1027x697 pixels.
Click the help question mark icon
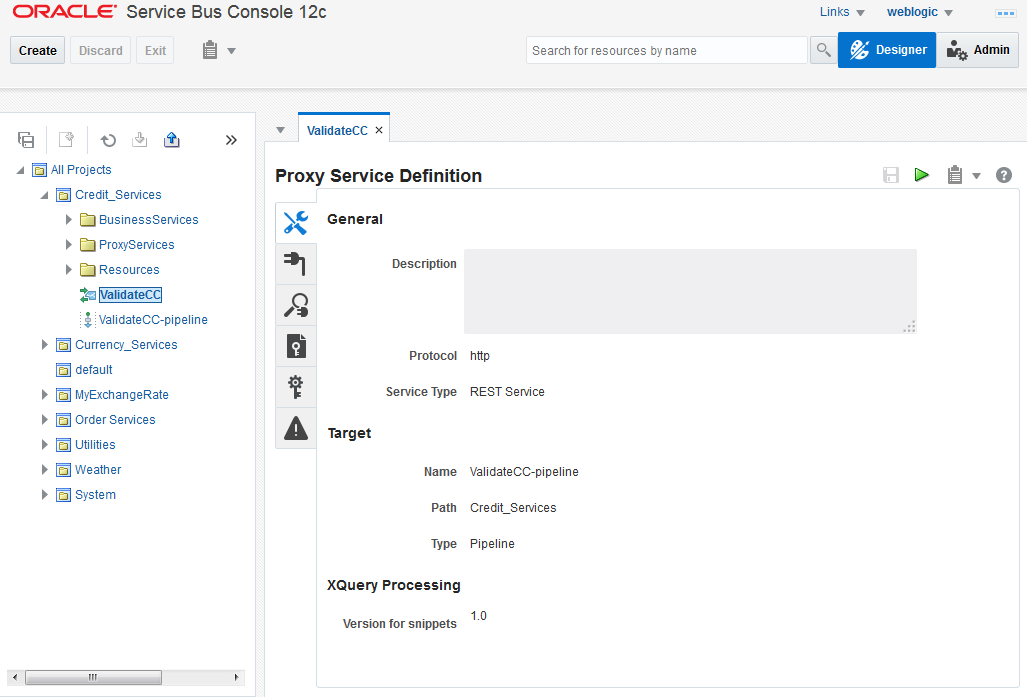pyautogui.click(x=1003, y=175)
